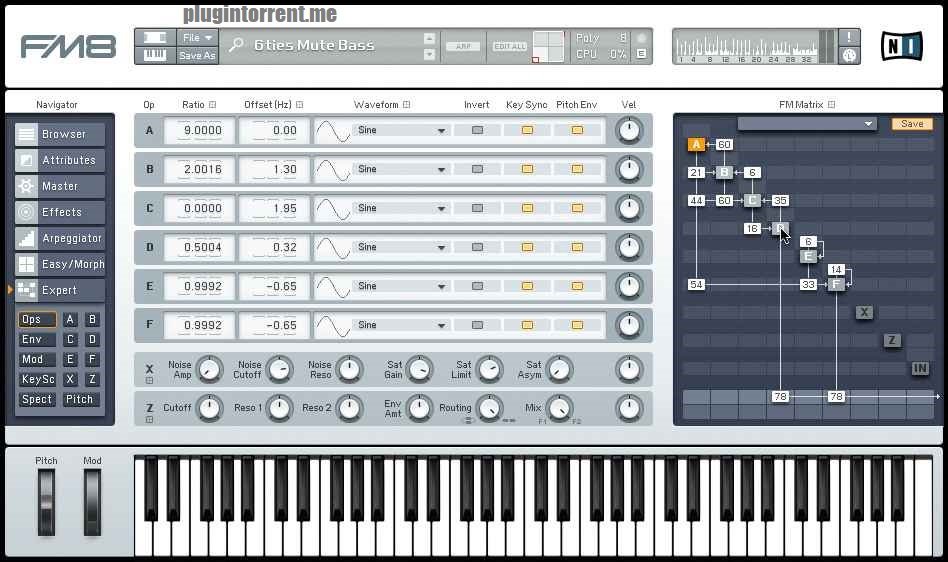The width and height of the screenshot is (948, 562).
Task: Open the Waveform dropdown for operator B
Action: pyautogui.click(x=401, y=169)
